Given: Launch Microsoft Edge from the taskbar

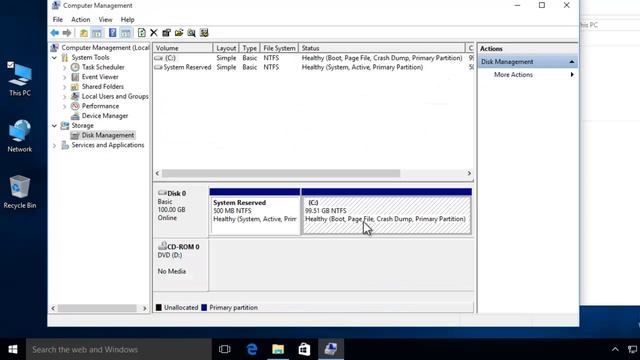Looking at the screenshot, I should 252,349.
